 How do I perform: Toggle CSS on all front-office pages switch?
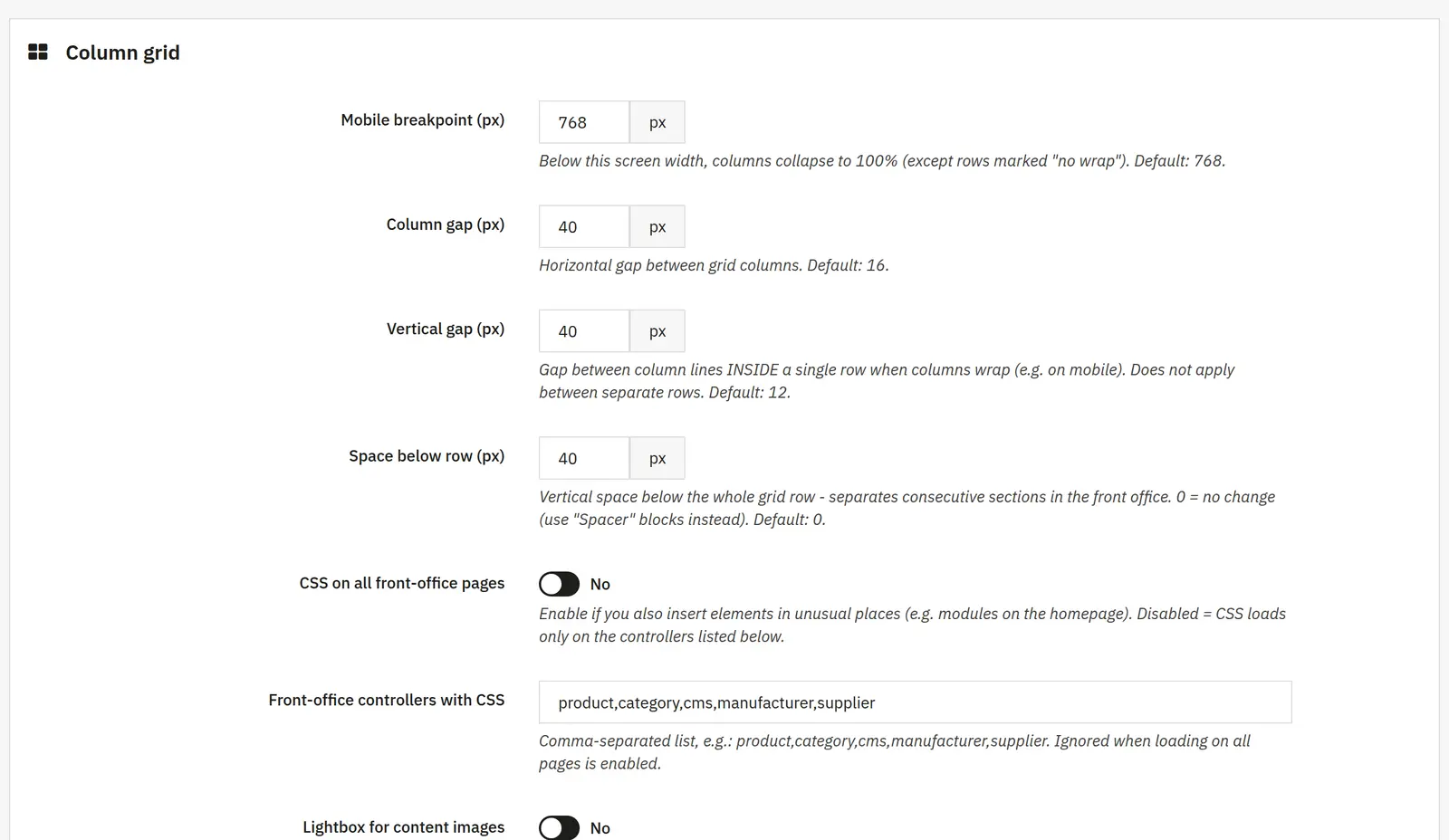tap(559, 584)
